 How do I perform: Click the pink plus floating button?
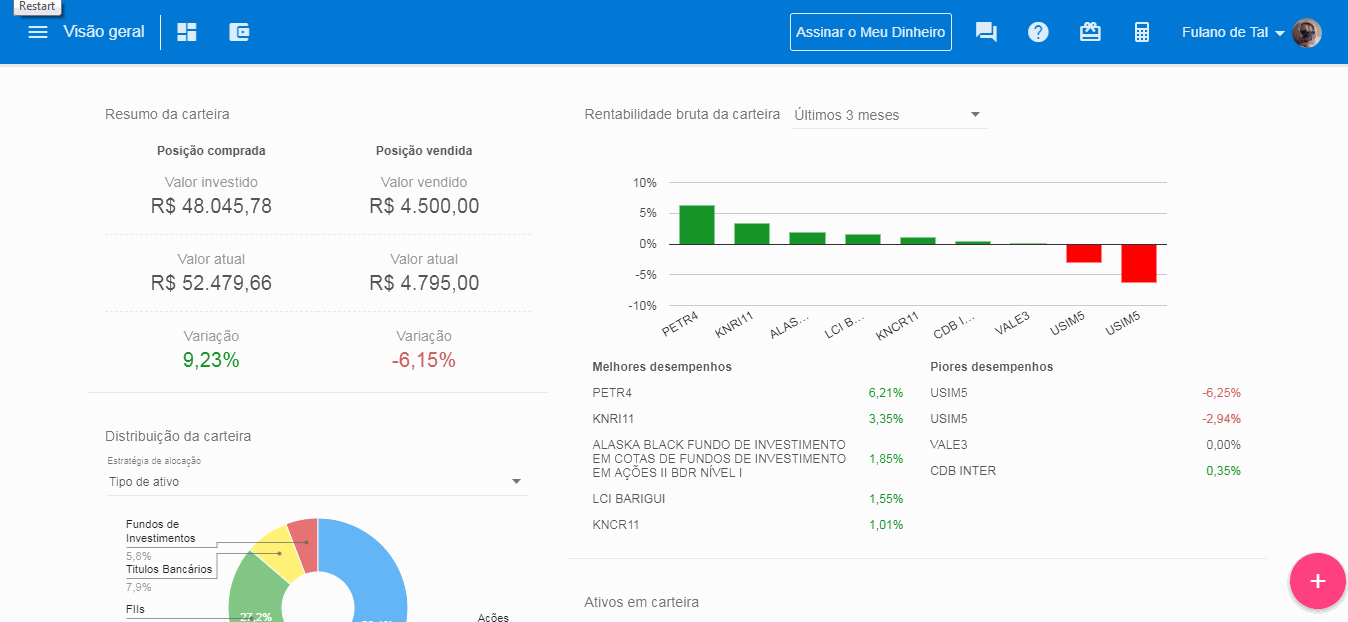tap(1317, 581)
